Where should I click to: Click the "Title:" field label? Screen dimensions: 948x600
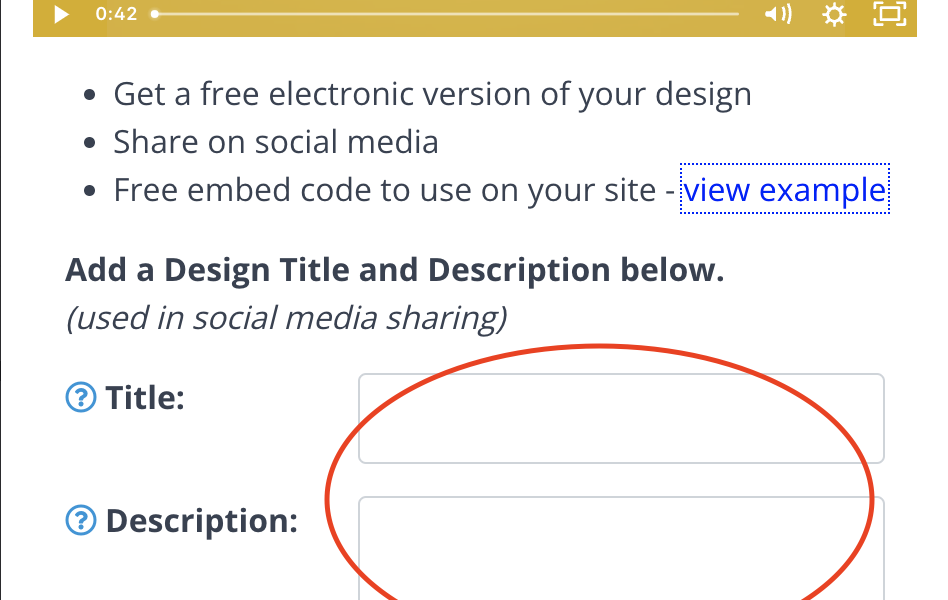pyautogui.click(x=145, y=398)
